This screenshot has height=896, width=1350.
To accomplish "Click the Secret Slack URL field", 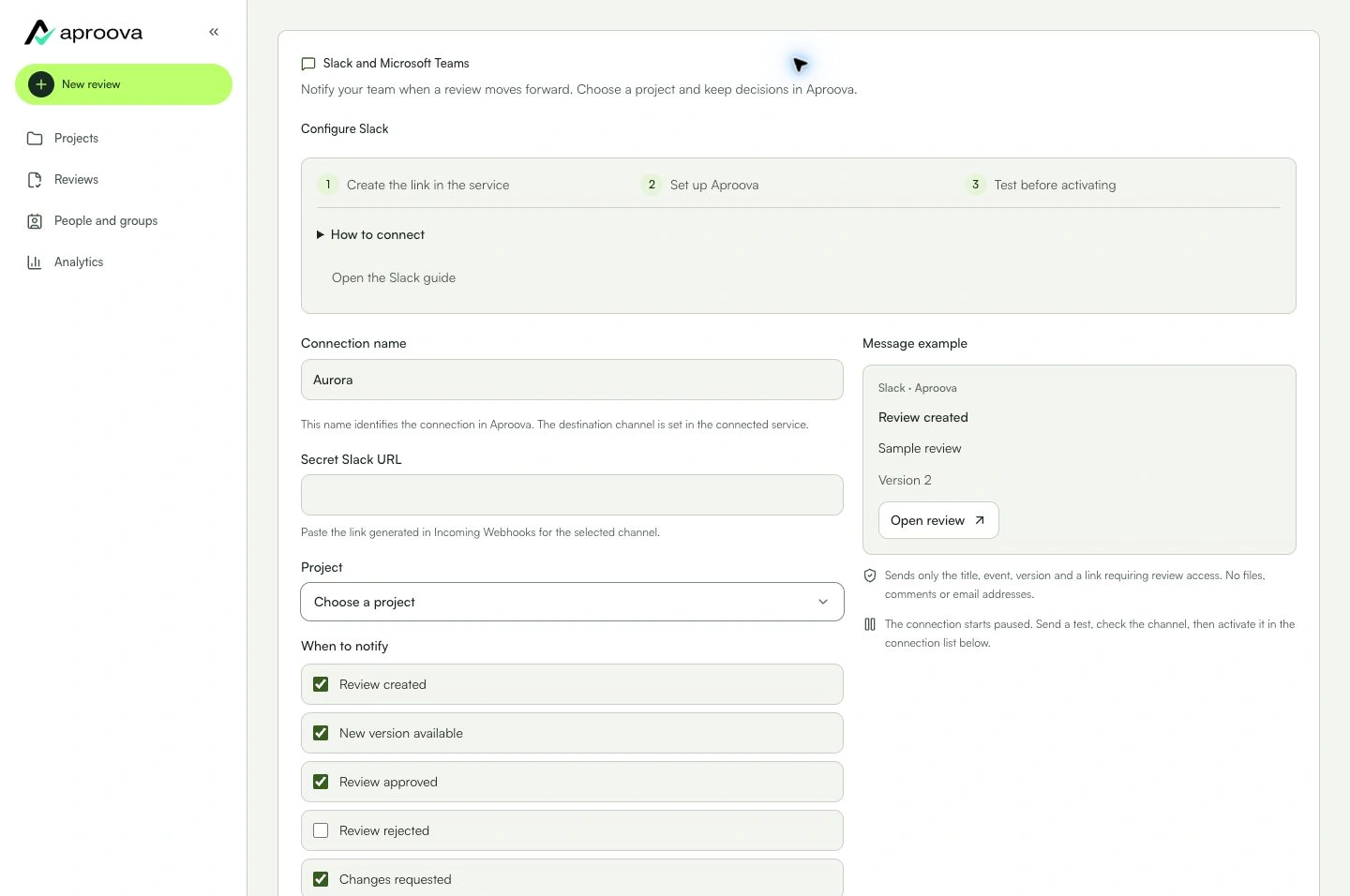I will point(572,495).
